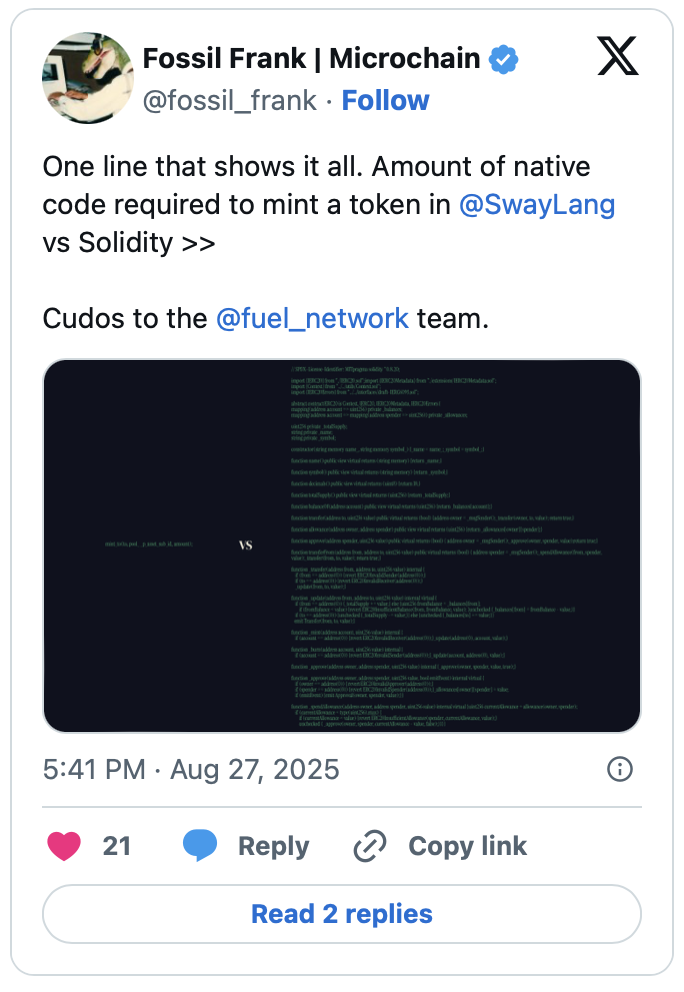Open the @fuel_network mention
Screen dimensions: 684x992
pyautogui.click(x=312, y=318)
